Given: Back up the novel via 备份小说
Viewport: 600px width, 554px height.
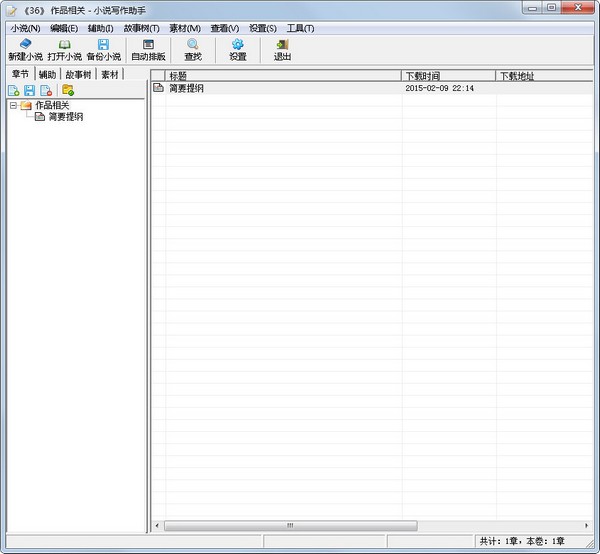Looking at the screenshot, I should point(103,50).
